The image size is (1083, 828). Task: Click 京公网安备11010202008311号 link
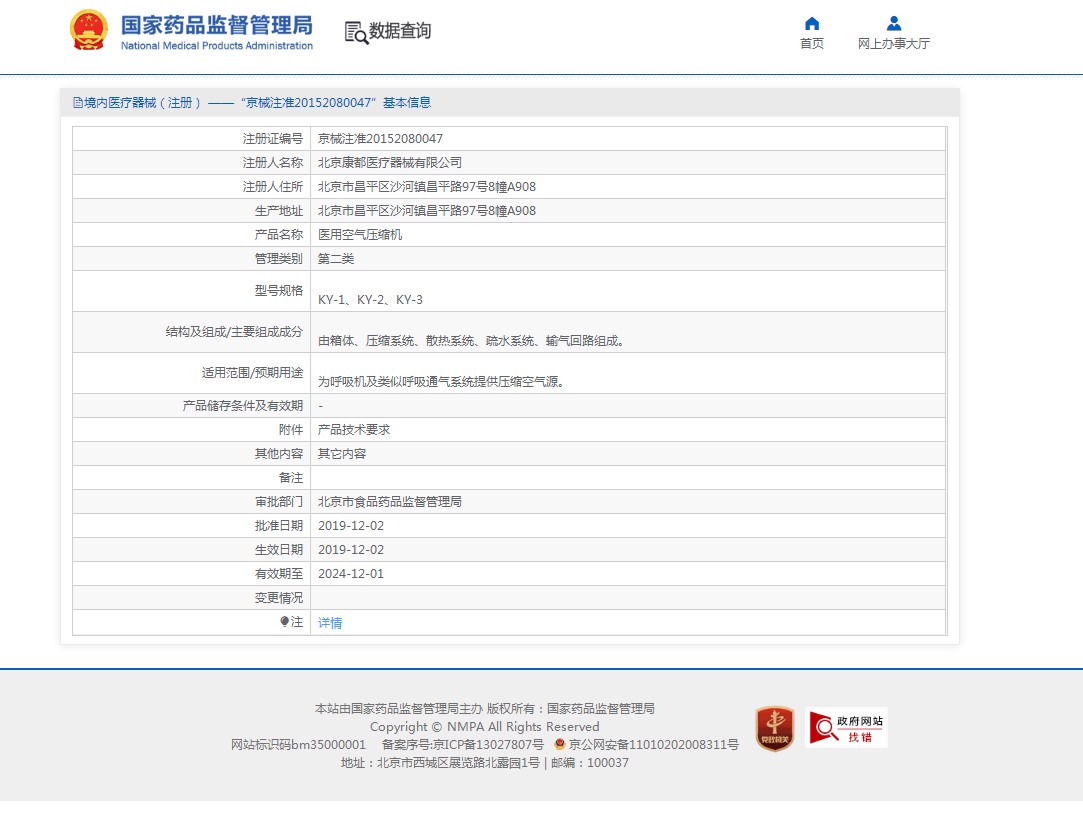[x=653, y=744]
